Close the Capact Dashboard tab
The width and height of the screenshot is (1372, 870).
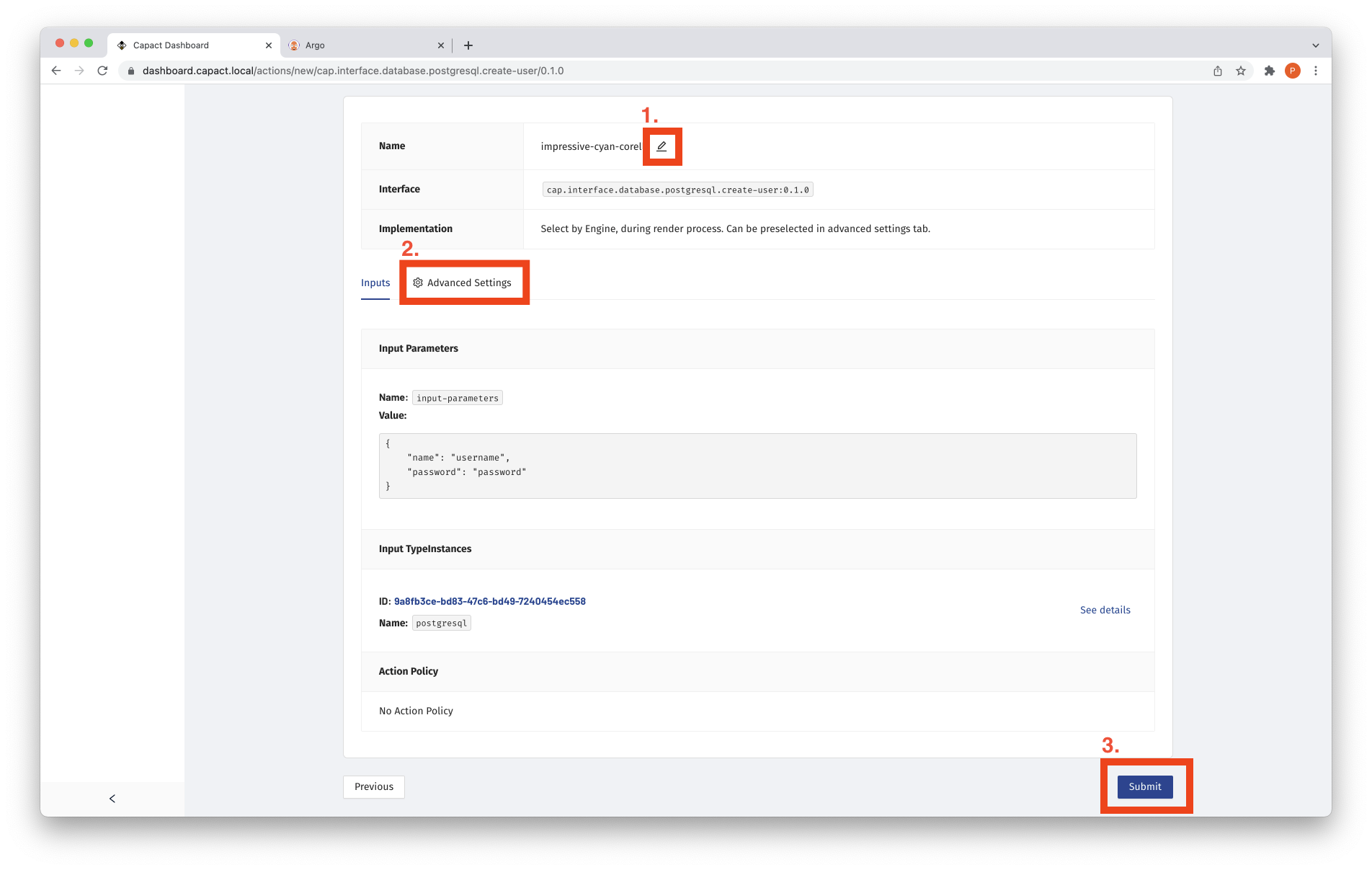click(x=269, y=45)
